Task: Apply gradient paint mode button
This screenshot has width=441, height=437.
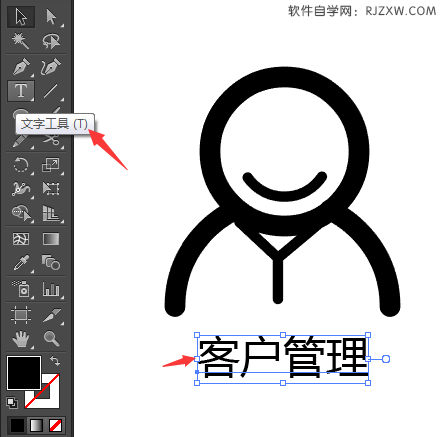Action: pos(36,425)
